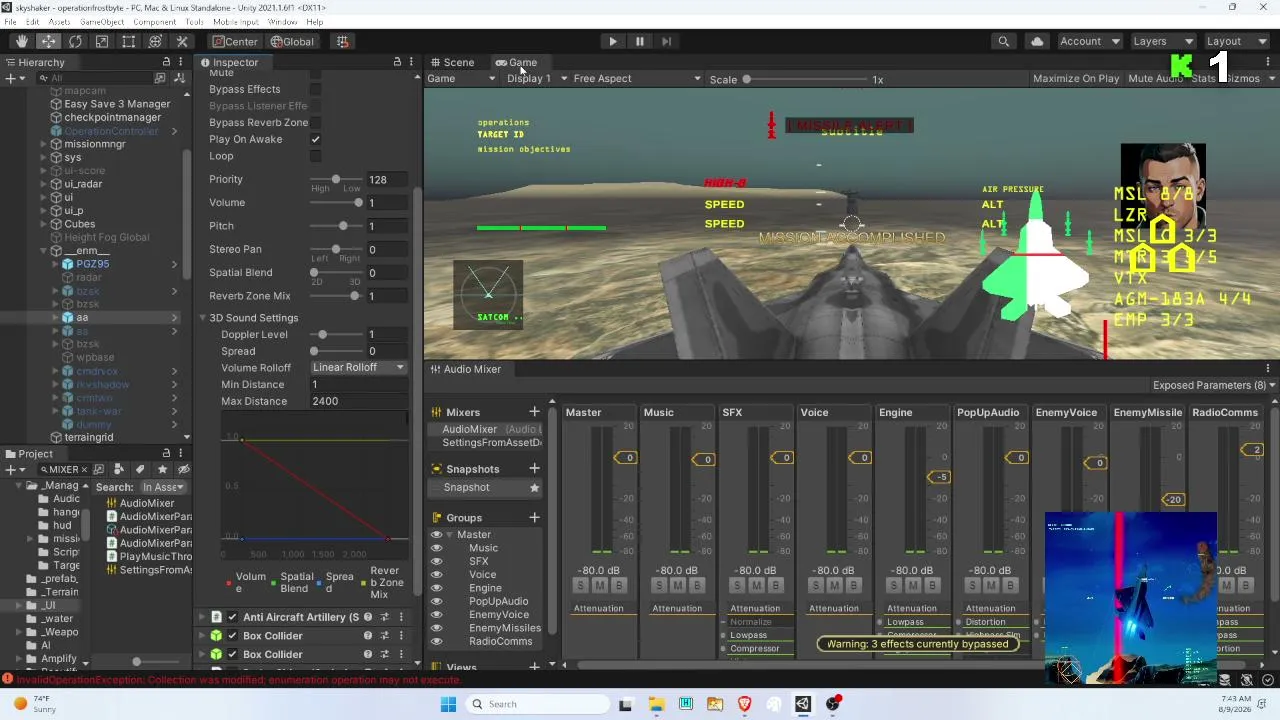Bypass effects on the SFX channel
Image resolution: width=1280 pixels, height=720 pixels.
click(x=776, y=585)
